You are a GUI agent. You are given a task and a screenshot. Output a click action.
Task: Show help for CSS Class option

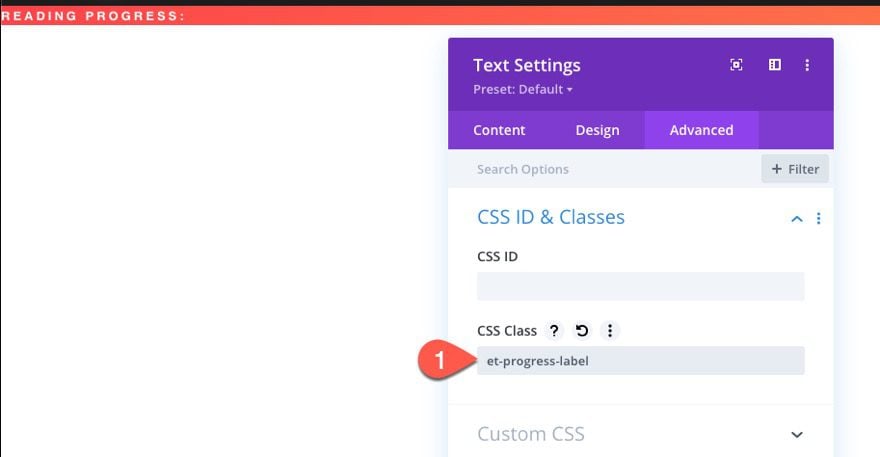pos(554,330)
